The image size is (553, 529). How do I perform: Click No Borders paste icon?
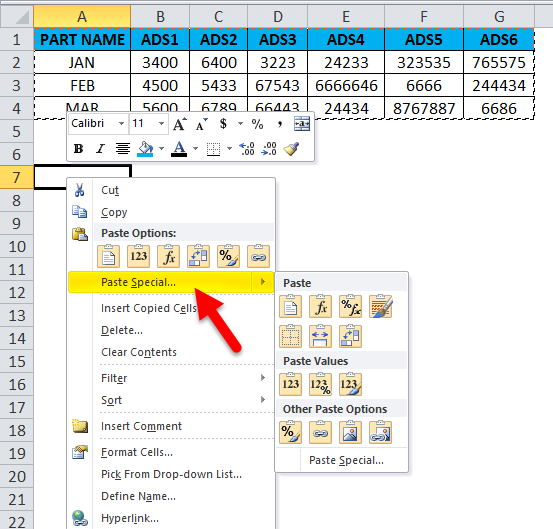(x=290, y=336)
